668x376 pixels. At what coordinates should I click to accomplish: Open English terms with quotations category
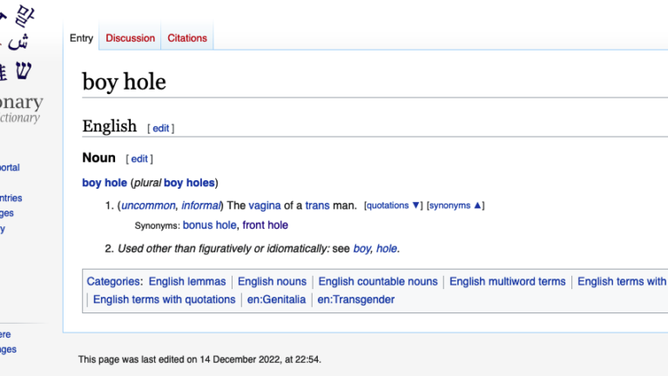click(164, 299)
